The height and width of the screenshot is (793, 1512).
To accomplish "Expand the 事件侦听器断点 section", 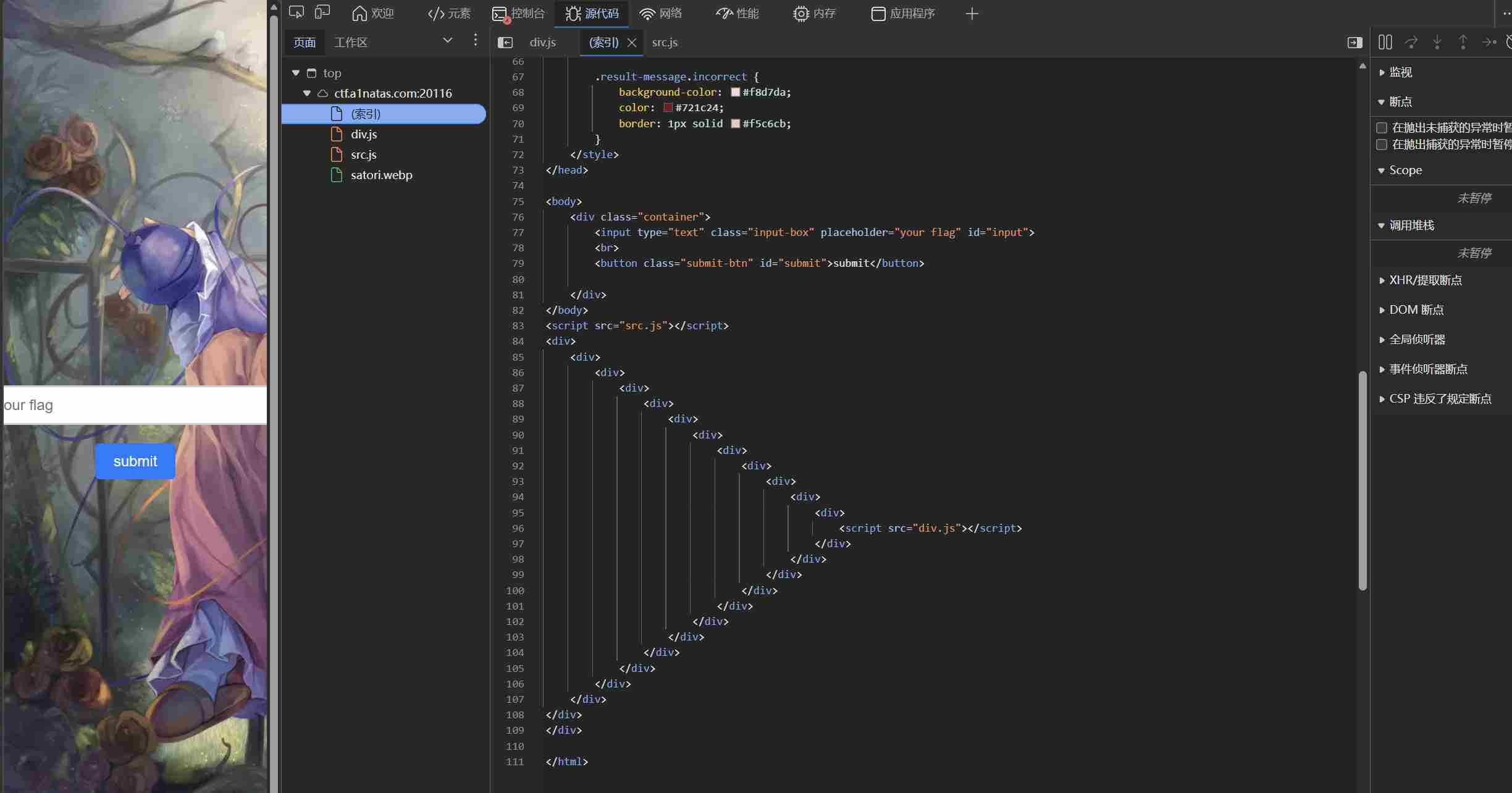I will pos(1382,369).
